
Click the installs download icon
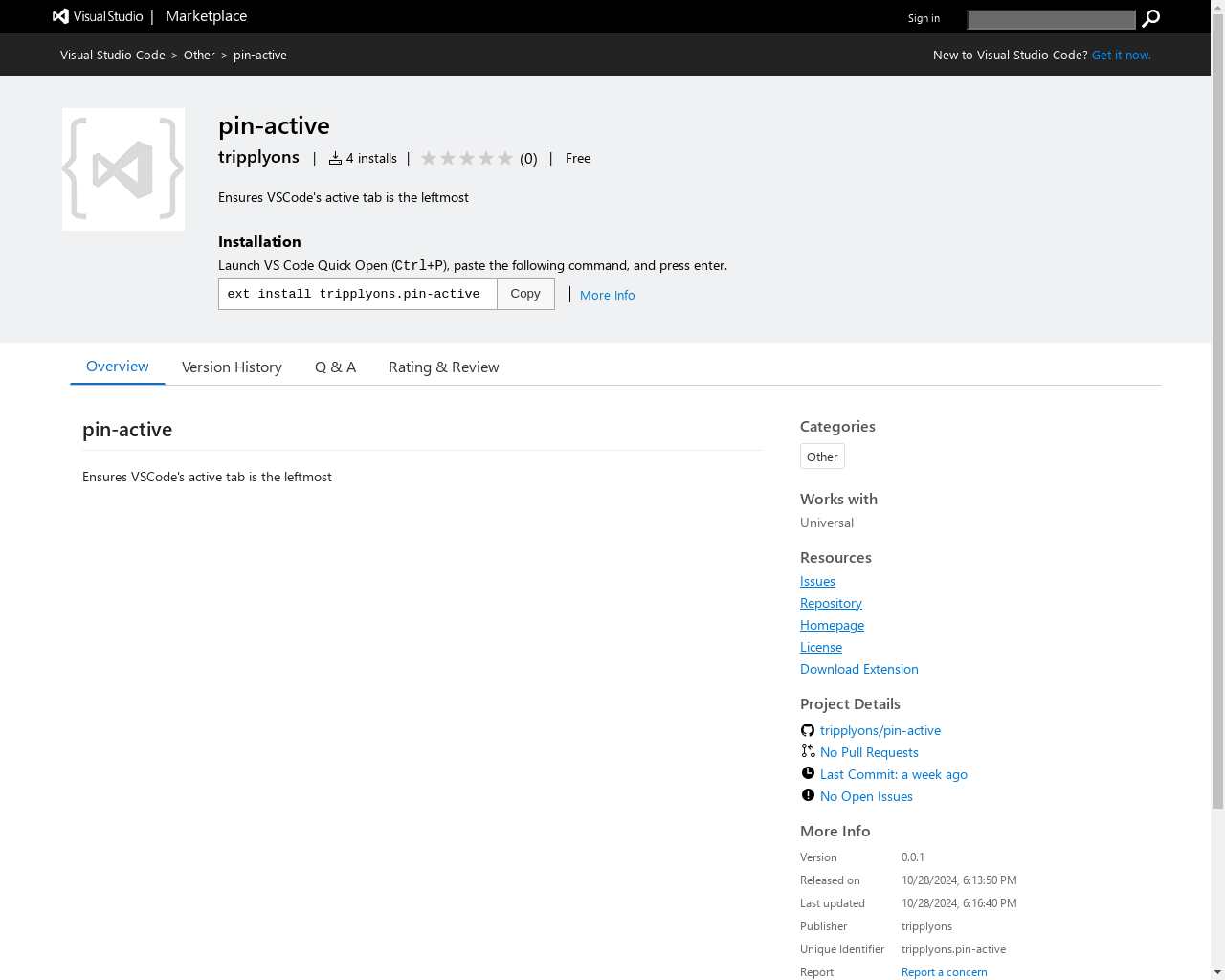[x=335, y=159]
